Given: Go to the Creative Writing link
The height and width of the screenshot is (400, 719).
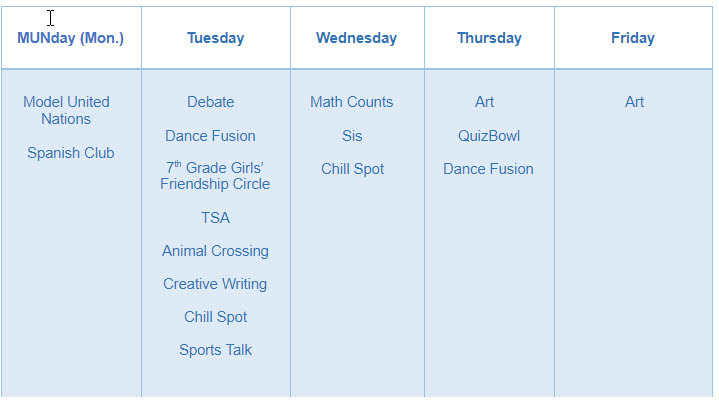Looking at the screenshot, I should click(x=215, y=284).
